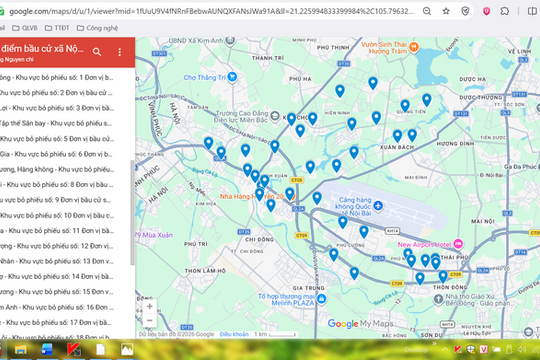The height and width of the screenshot is (360, 540).
Task: Click the Ga Đa Phúc station label
Action: (x=521, y=167)
